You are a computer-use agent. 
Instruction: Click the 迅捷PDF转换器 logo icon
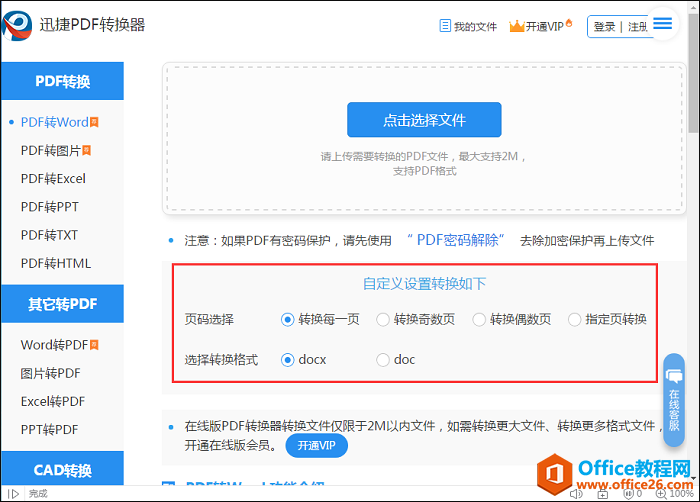[x=15, y=26]
